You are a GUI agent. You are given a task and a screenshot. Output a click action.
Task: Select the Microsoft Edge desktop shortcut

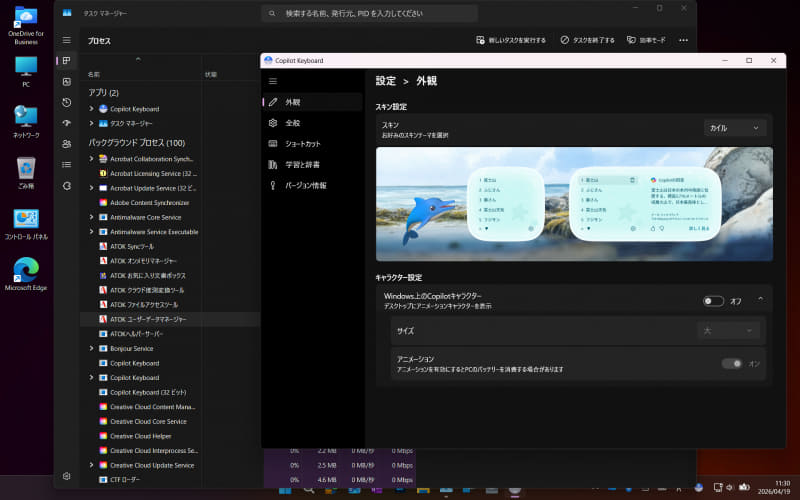tap(26, 274)
